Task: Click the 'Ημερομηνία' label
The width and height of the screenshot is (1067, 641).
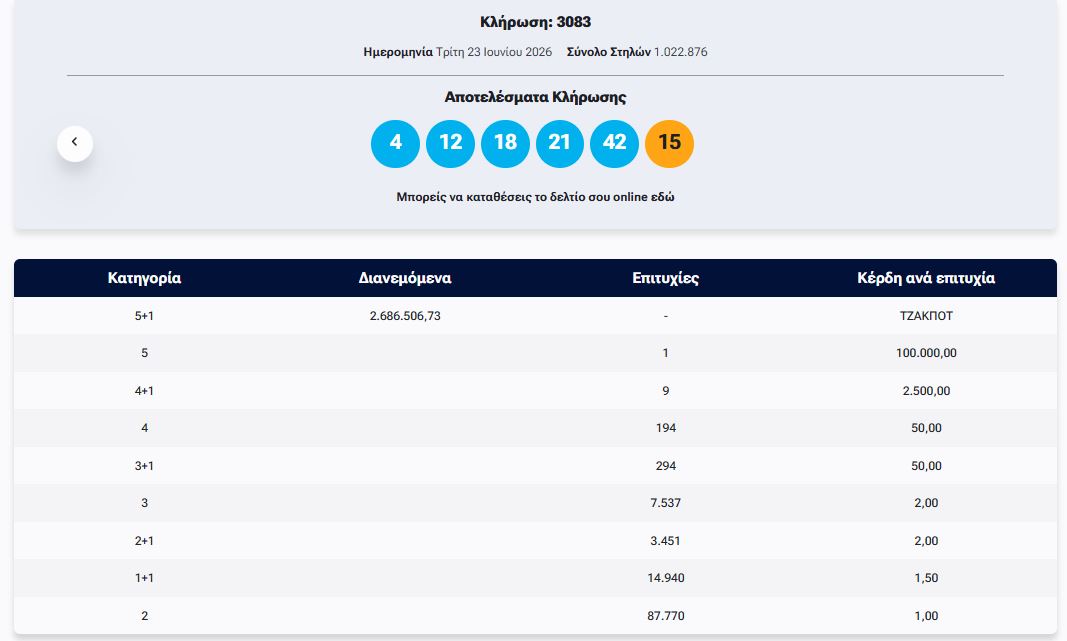Action: (x=398, y=52)
